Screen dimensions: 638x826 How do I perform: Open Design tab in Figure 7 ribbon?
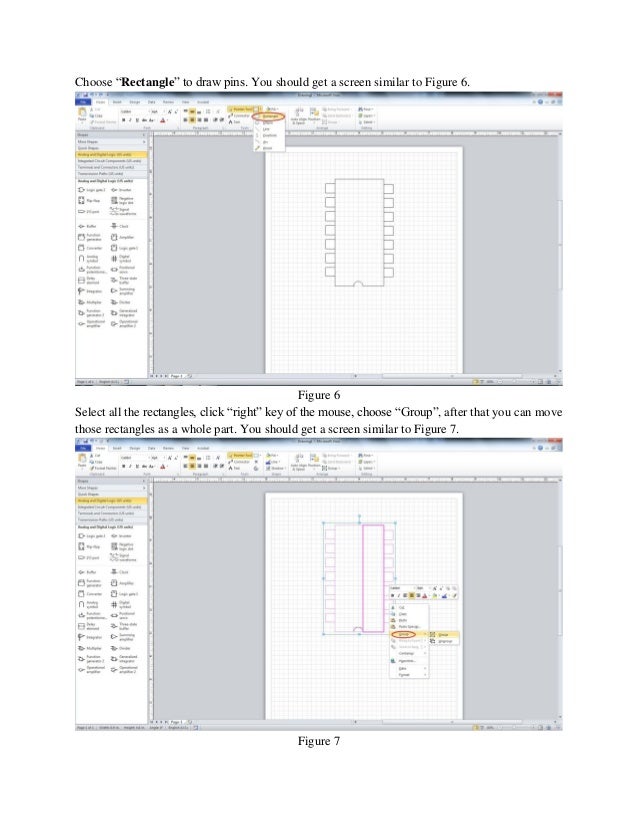(x=135, y=448)
